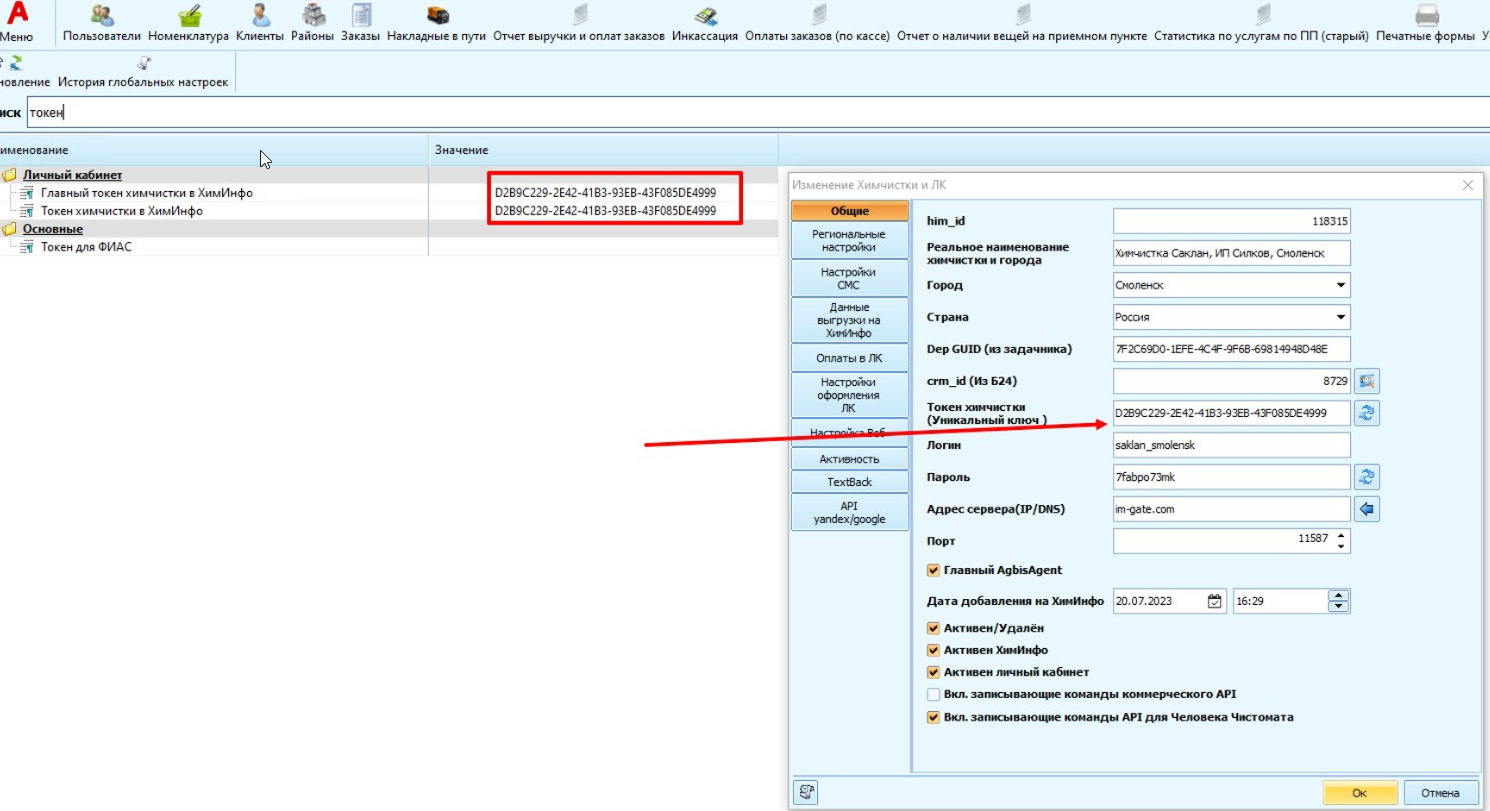
Task: Open calendar picker in date field
Action: 1215,601
